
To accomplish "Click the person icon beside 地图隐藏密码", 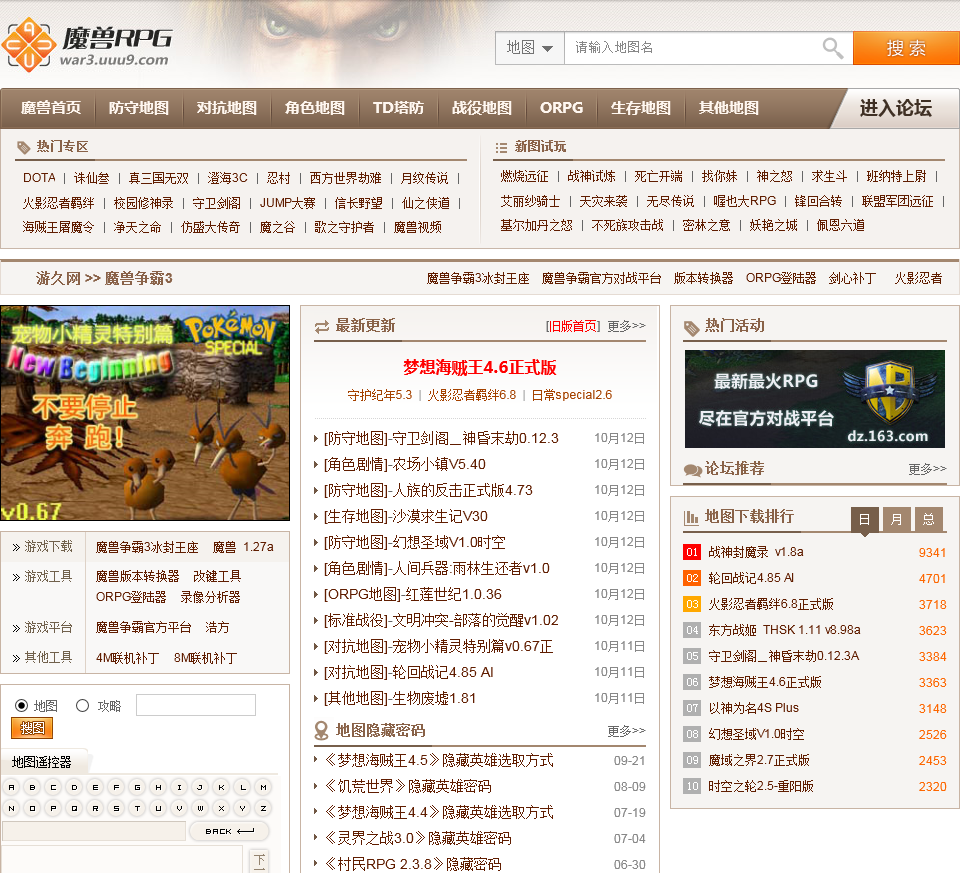I will tap(321, 731).
